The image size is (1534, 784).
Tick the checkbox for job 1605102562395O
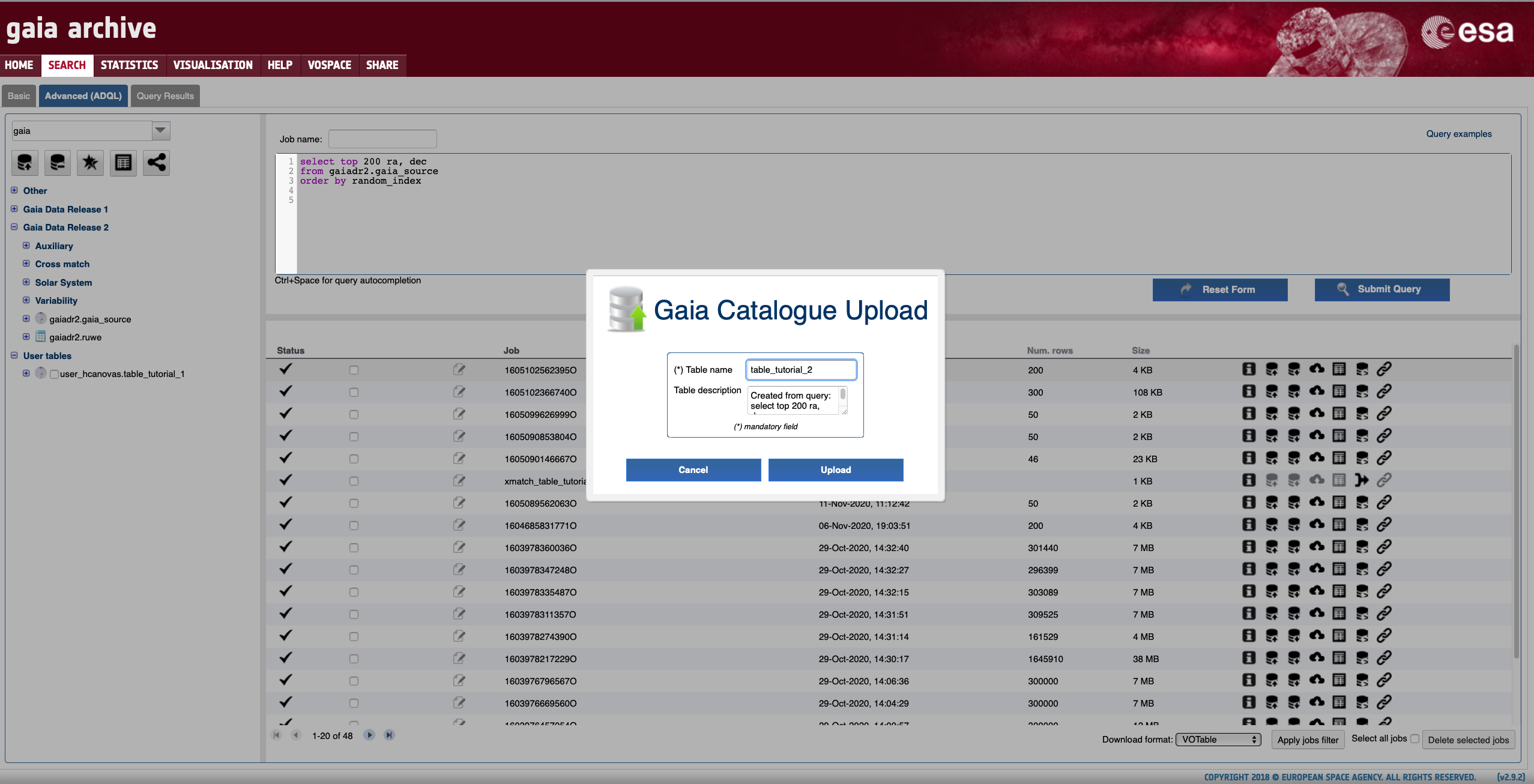(354, 370)
